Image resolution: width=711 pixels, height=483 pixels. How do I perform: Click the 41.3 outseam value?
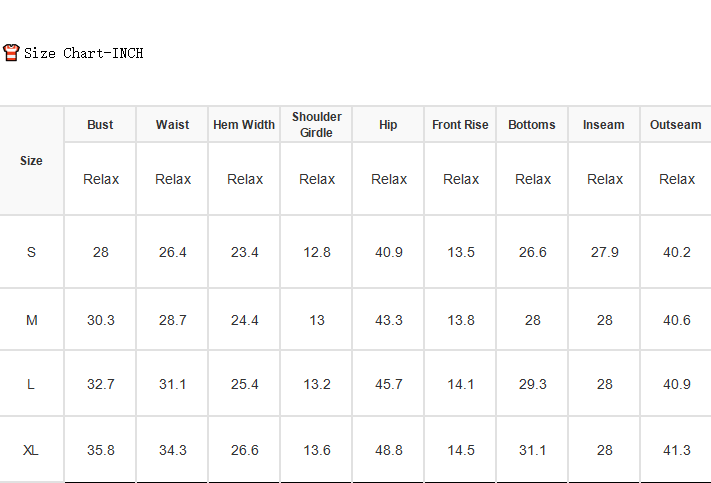coord(677,450)
